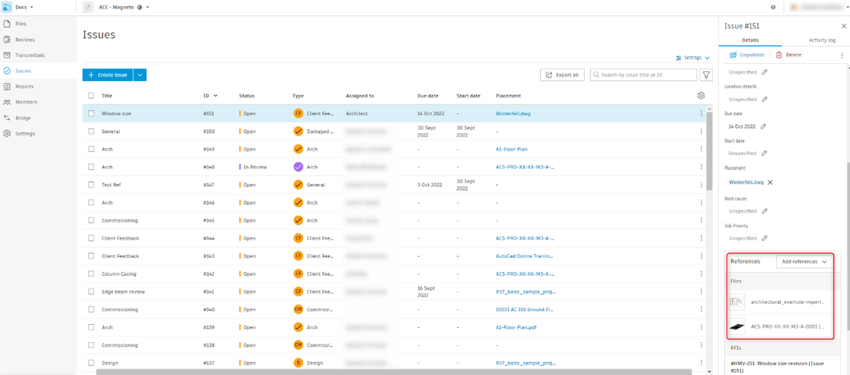Image resolution: width=850 pixels, height=375 pixels.
Task: Click the horizontal scrollbar under the table
Action: (x=393, y=372)
